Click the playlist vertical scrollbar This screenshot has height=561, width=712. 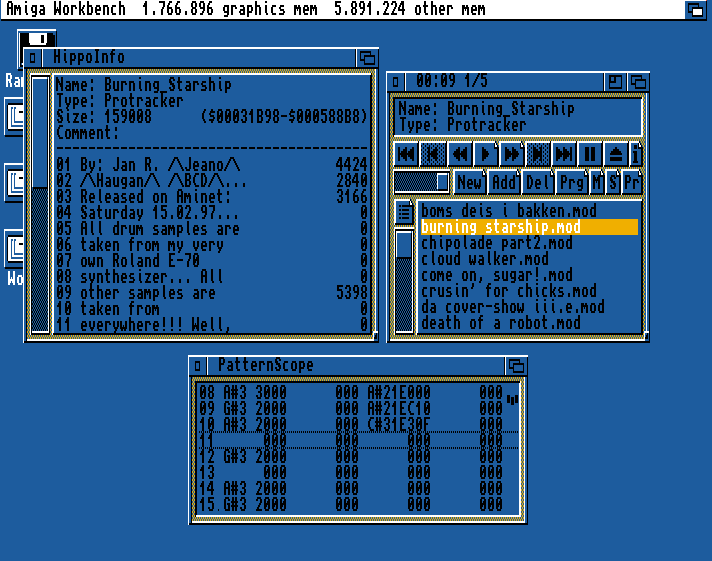(x=404, y=281)
